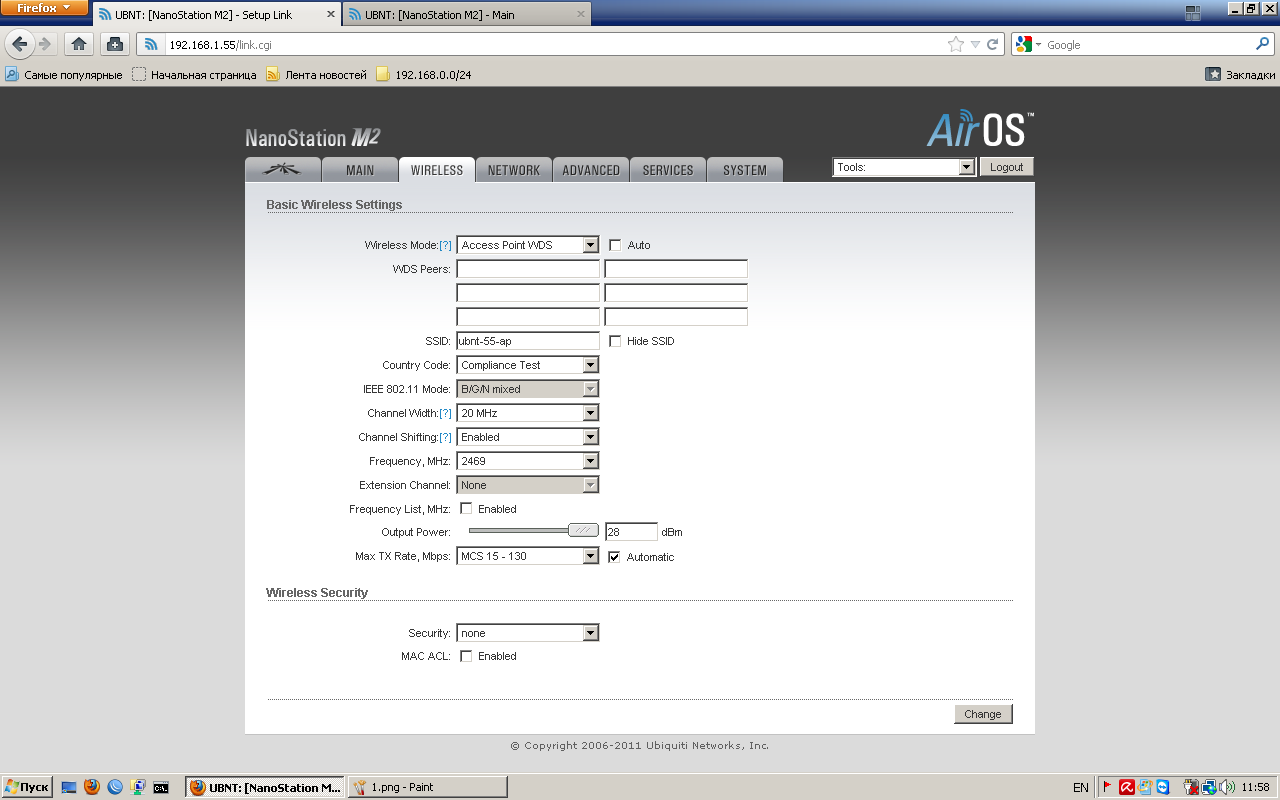Click the Change button
The width and height of the screenshot is (1280, 800).
pos(983,714)
